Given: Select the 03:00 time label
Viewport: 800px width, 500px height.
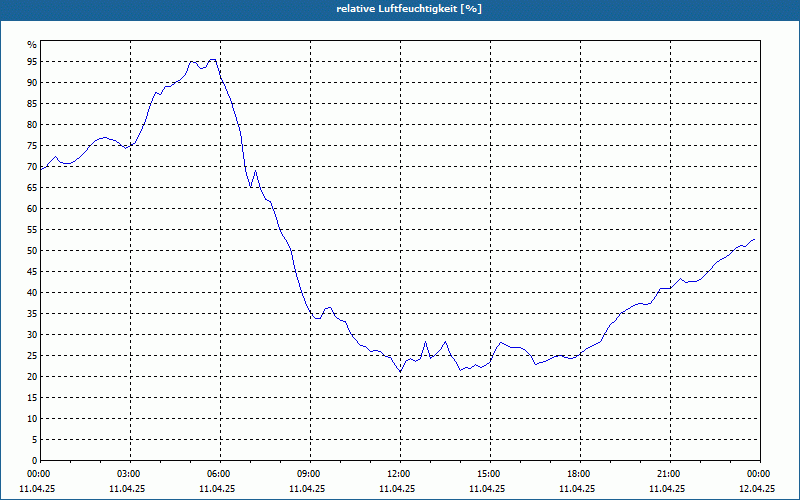Looking at the screenshot, I should pos(128,474).
